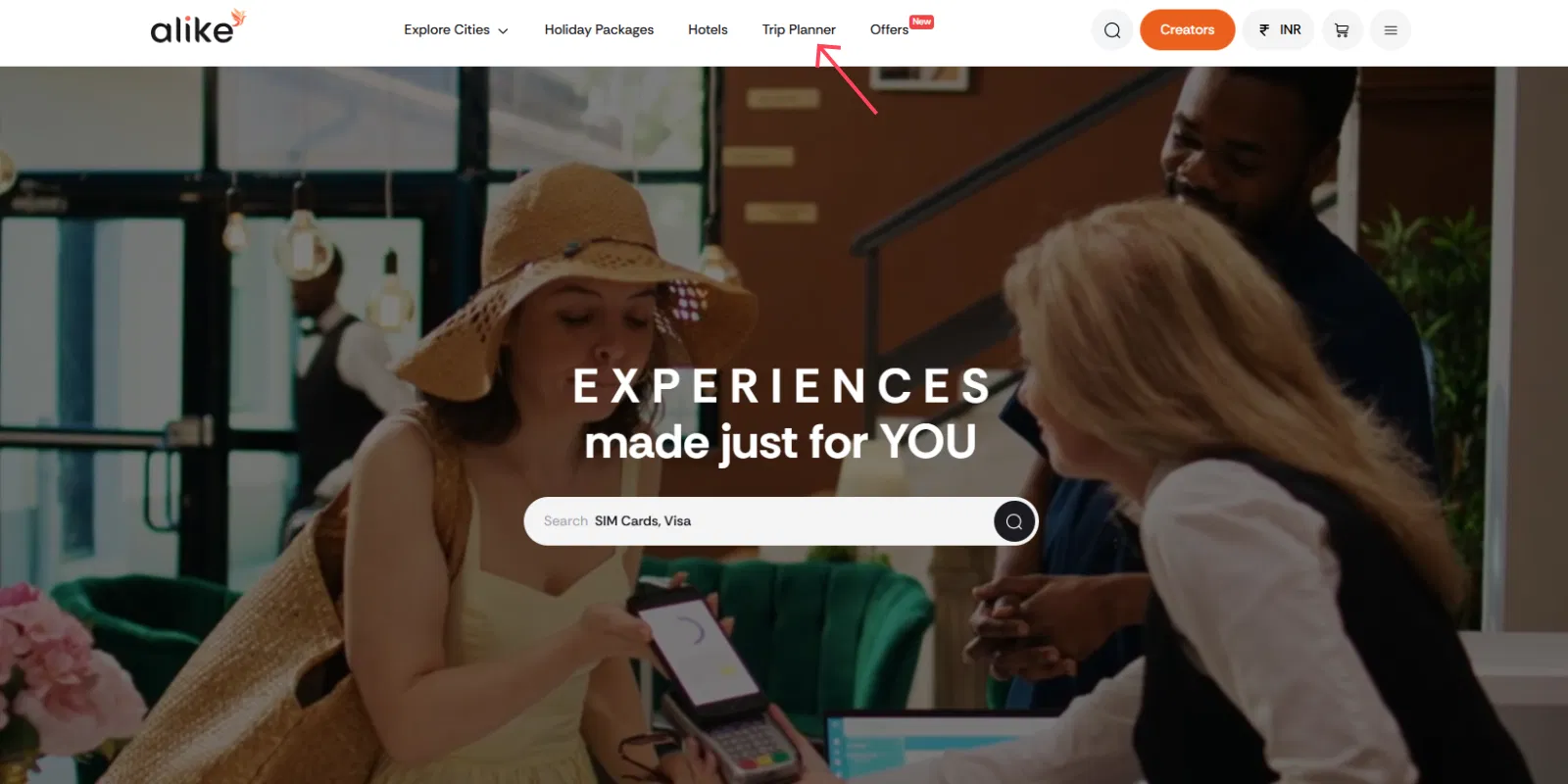Click the alike logo
The image size is (1568, 784).
click(198, 27)
